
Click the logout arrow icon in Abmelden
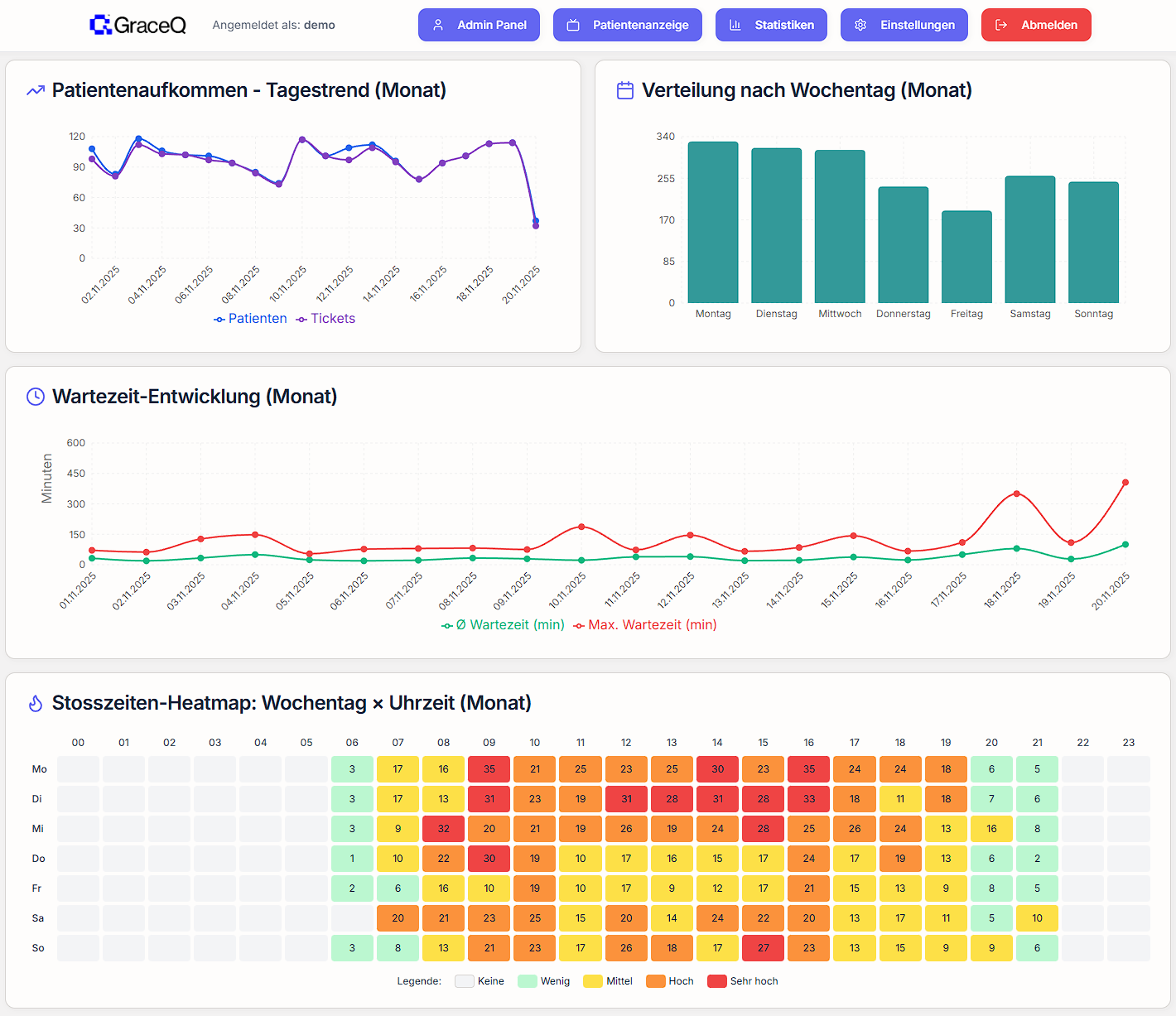coord(1001,25)
